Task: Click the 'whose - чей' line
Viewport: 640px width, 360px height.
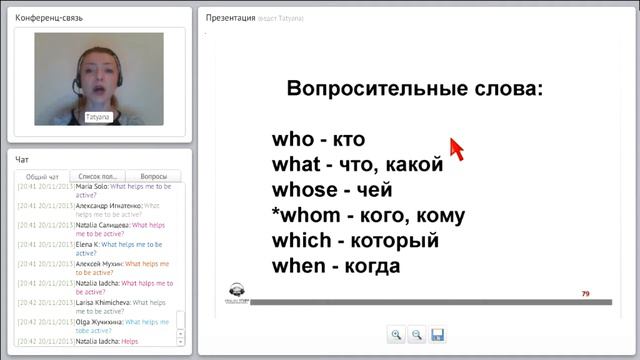Action: point(332,190)
